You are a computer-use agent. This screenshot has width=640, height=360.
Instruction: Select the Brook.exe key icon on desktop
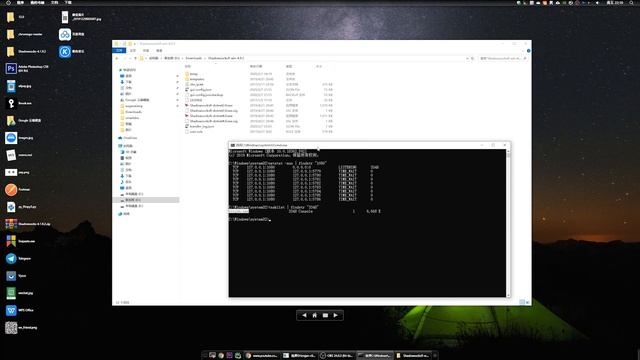pyautogui.click(x=11, y=103)
